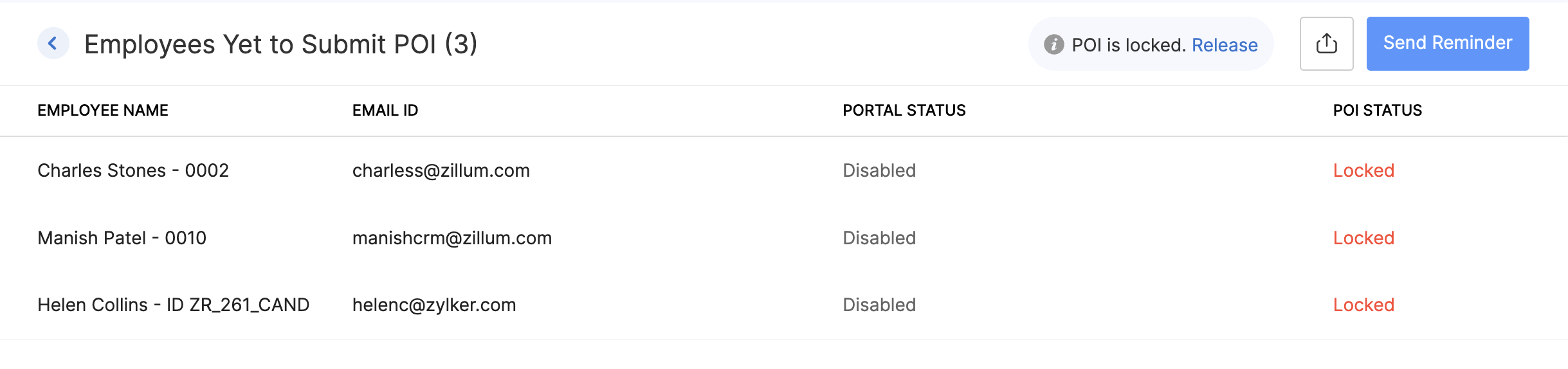Click the back arrow icon
1568x369 pixels.
53,44
